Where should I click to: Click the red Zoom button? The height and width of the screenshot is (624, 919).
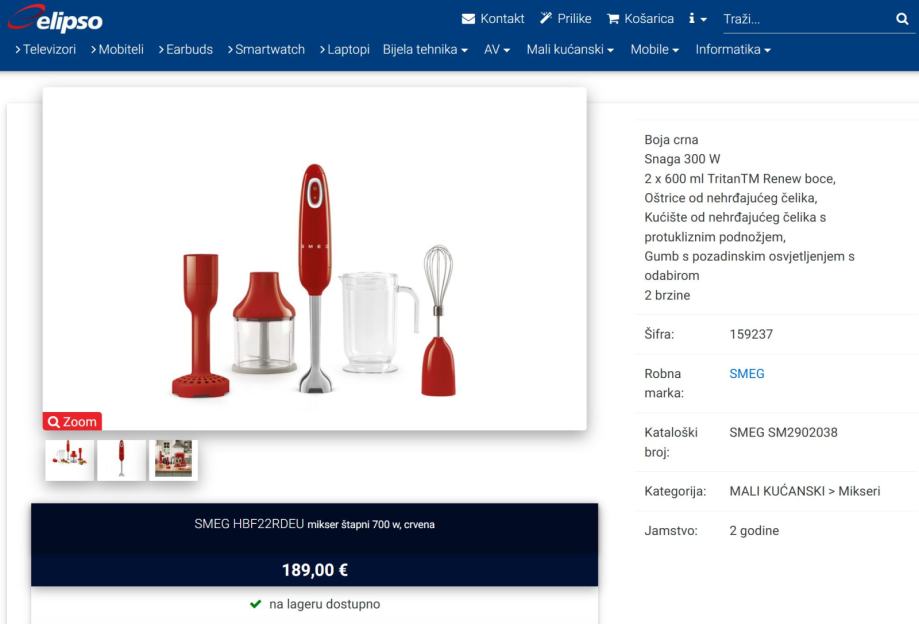pos(72,421)
